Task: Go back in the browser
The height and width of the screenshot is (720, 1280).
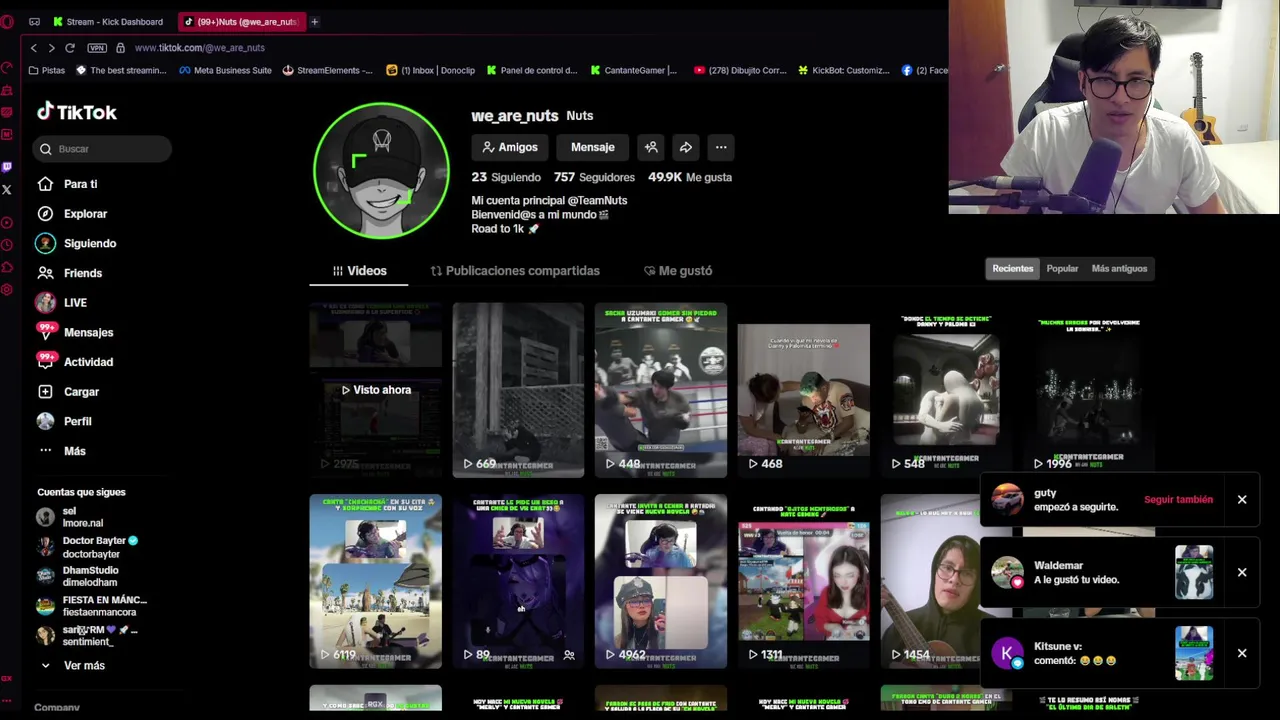Action: click(33, 48)
